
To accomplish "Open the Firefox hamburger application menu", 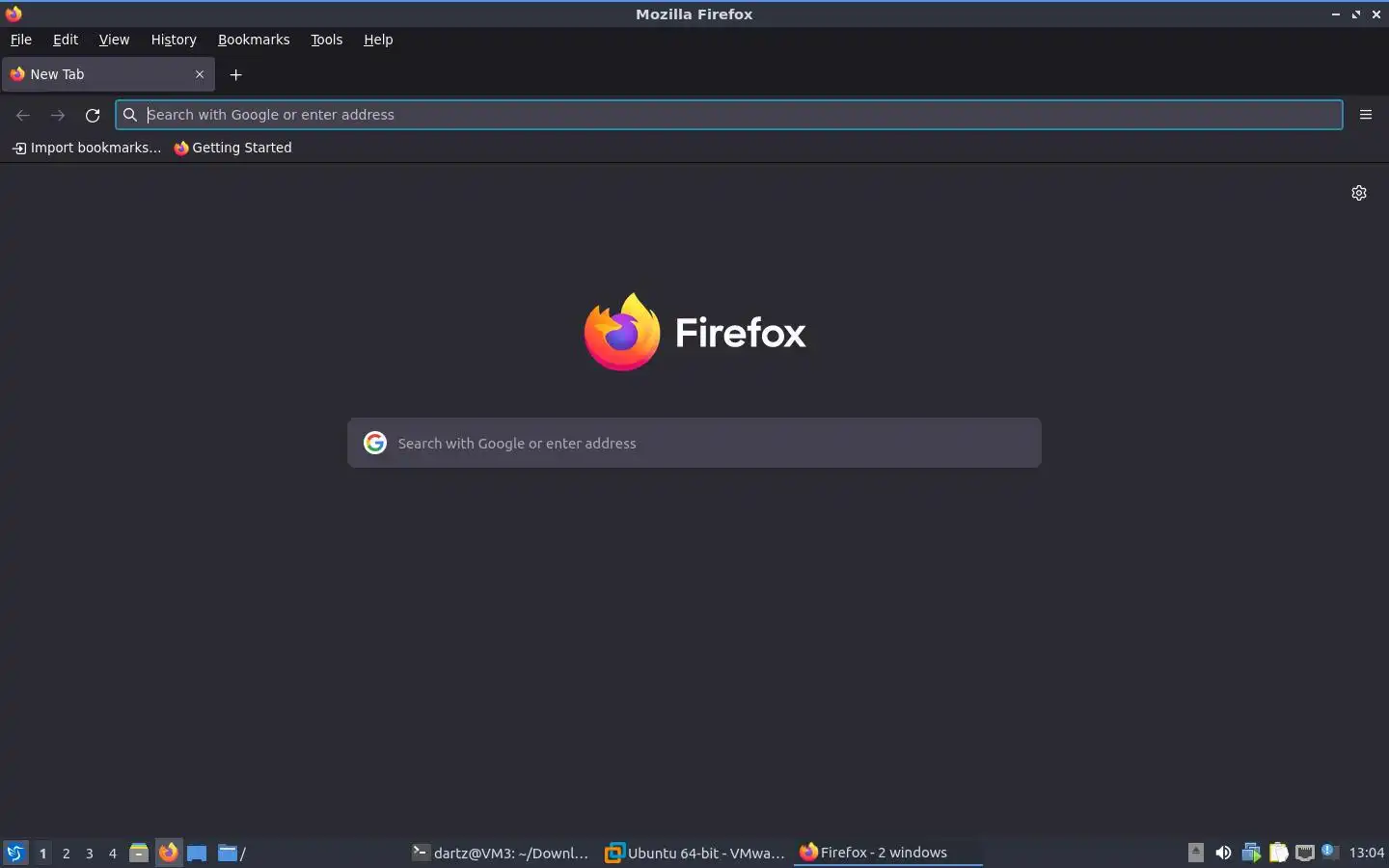I will [1365, 115].
